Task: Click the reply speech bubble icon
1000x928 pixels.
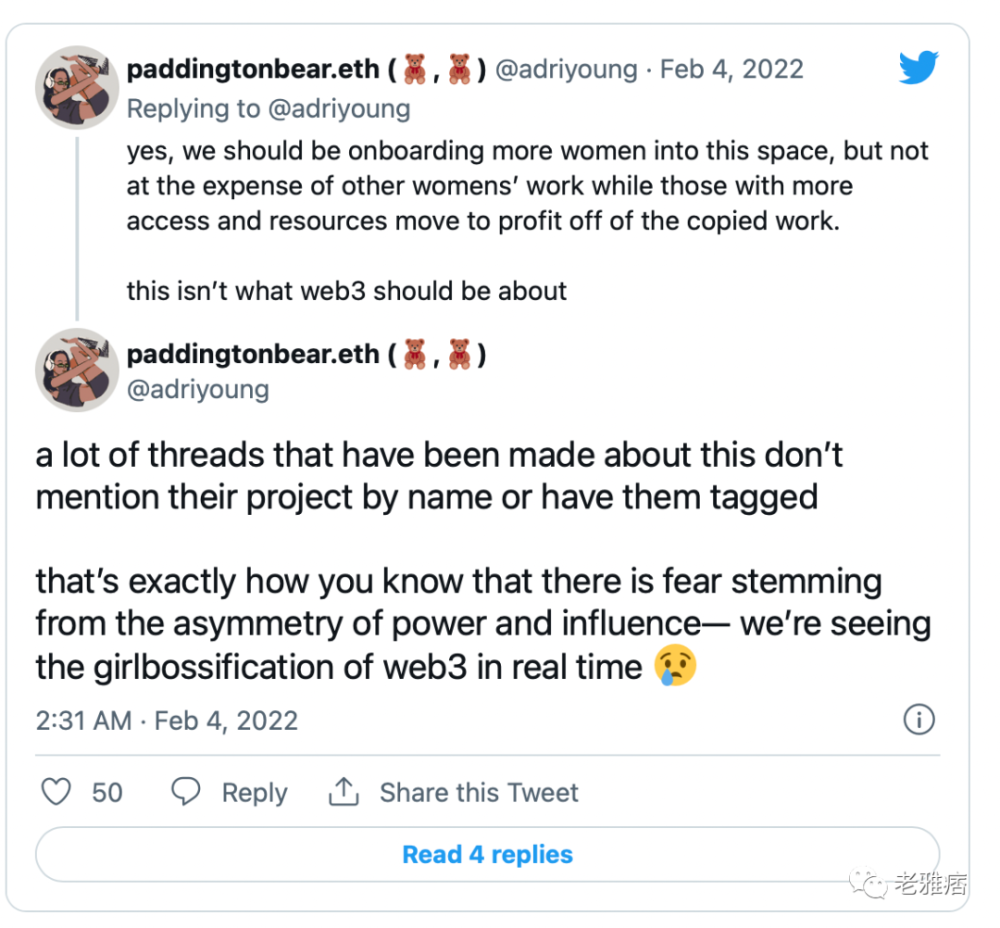Action: (187, 792)
